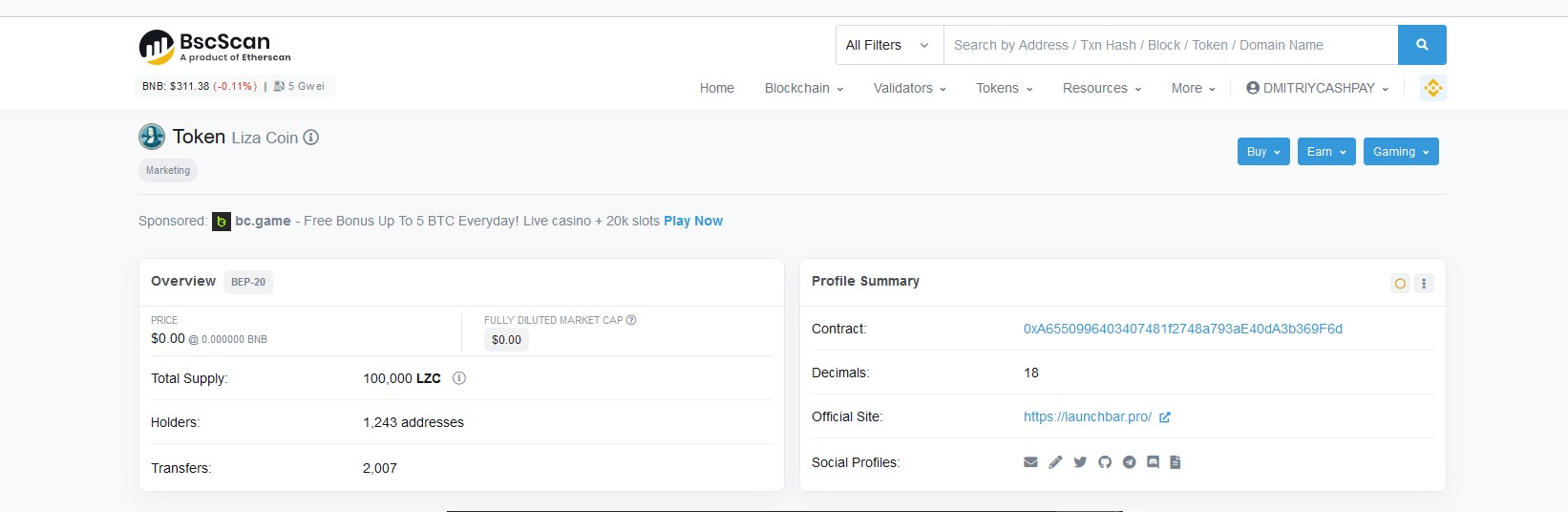Open the GitHub social profile
1568x512 pixels.
1105,462
